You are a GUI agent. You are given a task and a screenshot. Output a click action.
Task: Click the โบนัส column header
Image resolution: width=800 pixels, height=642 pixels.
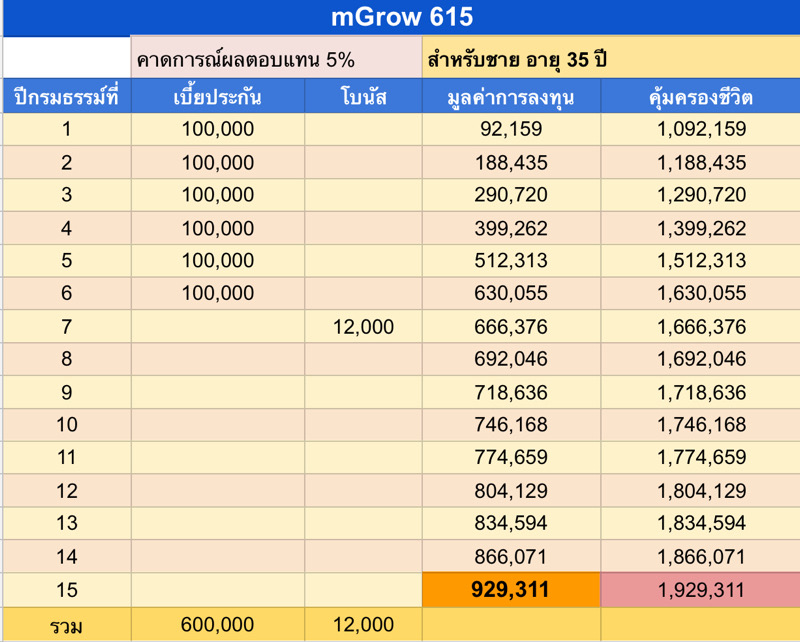363,96
